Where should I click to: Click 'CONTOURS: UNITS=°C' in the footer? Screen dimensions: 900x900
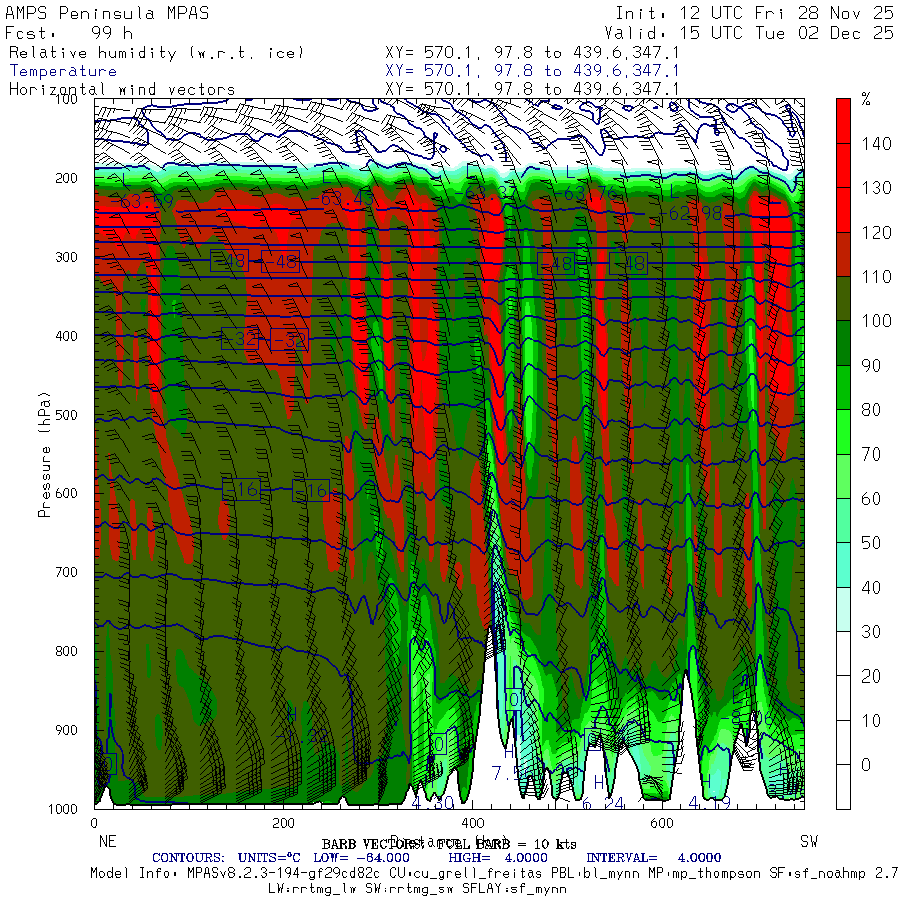[x=226, y=858]
